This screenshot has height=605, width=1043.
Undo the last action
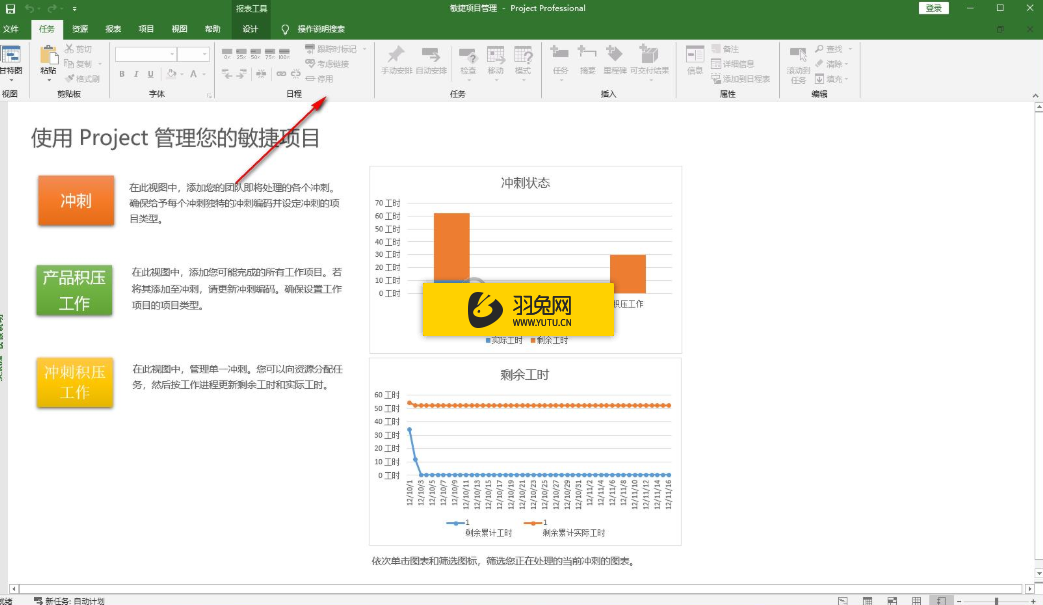pyautogui.click(x=29, y=9)
